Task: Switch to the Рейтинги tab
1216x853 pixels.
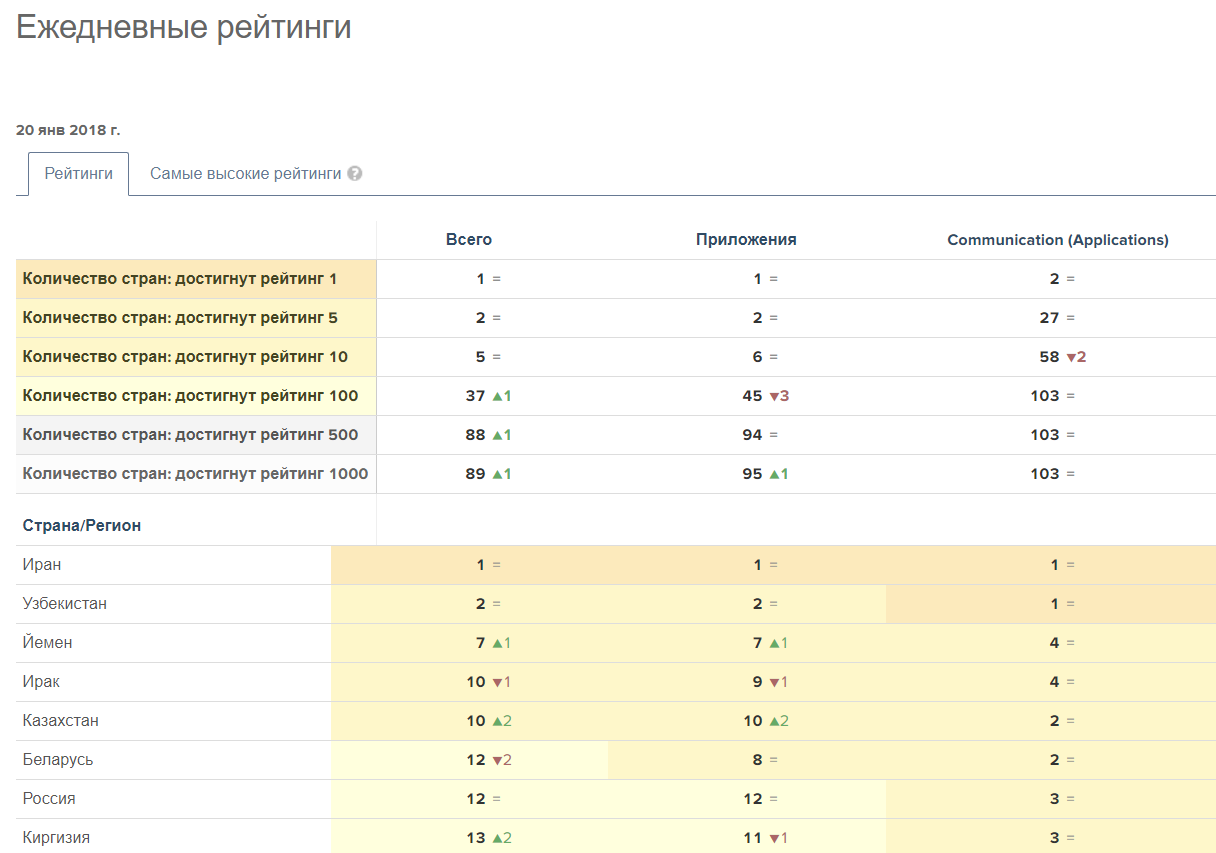Action: pos(78,174)
